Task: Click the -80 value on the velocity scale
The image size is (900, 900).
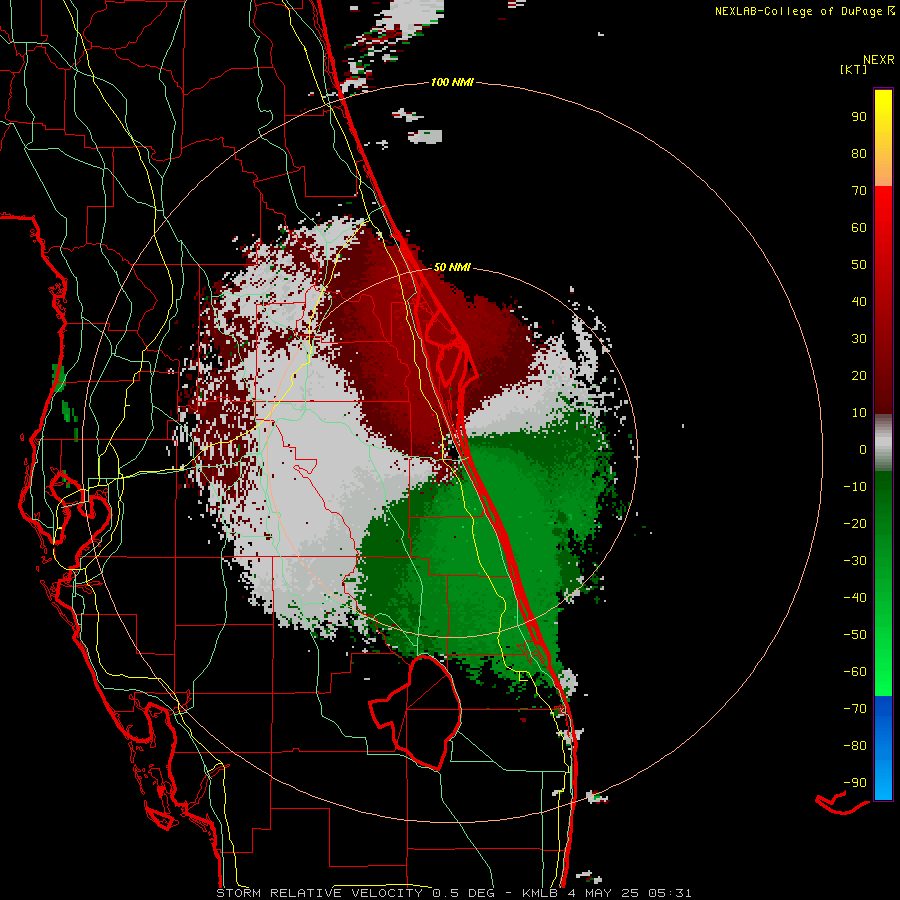Action: (855, 746)
